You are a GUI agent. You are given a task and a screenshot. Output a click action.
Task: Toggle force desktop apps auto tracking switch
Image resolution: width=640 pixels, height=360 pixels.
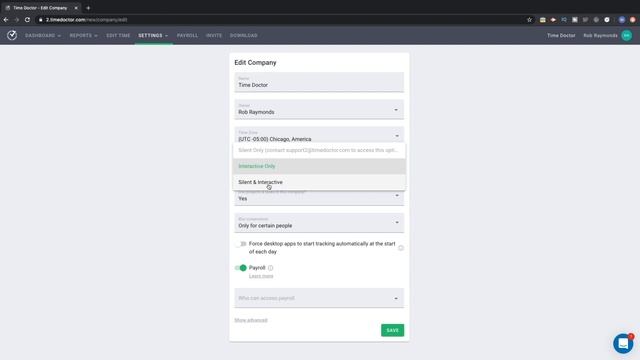coord(240,244)
